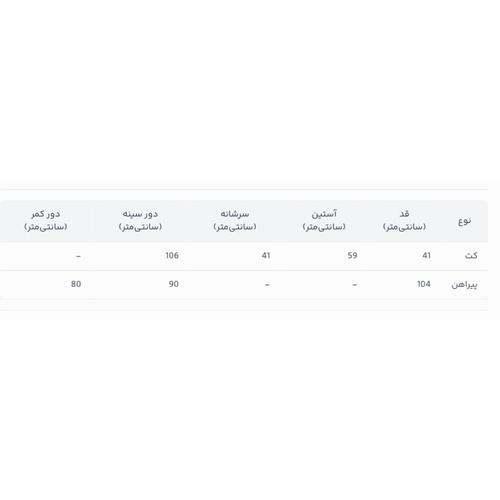The height and width of the screenshot is (500, 500).
Task: Click the coat sleeve value 59
Action: click(352, 256)
